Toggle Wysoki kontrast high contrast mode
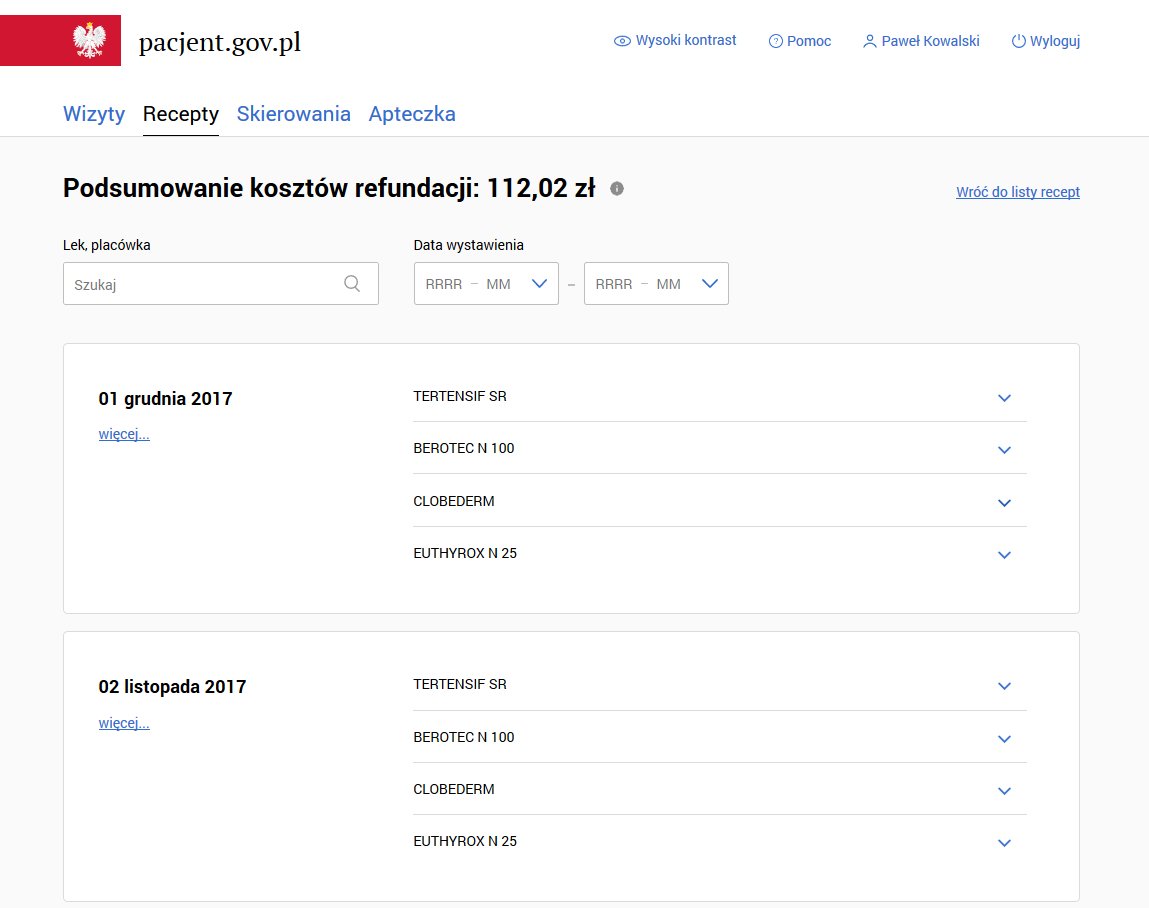This screenshot has height=908, width=1149. pyautogui.click(x=675, y=41)
